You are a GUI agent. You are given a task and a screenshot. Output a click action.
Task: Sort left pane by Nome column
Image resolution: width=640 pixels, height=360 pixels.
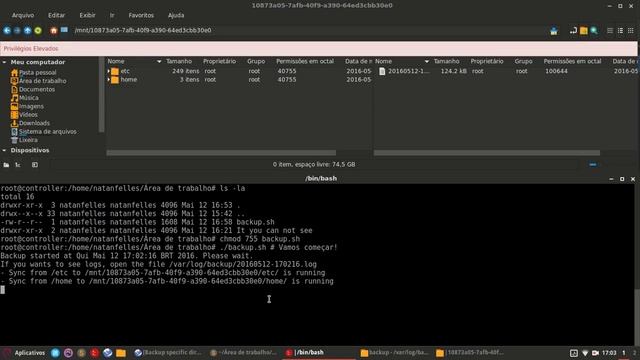click(134, 61)
